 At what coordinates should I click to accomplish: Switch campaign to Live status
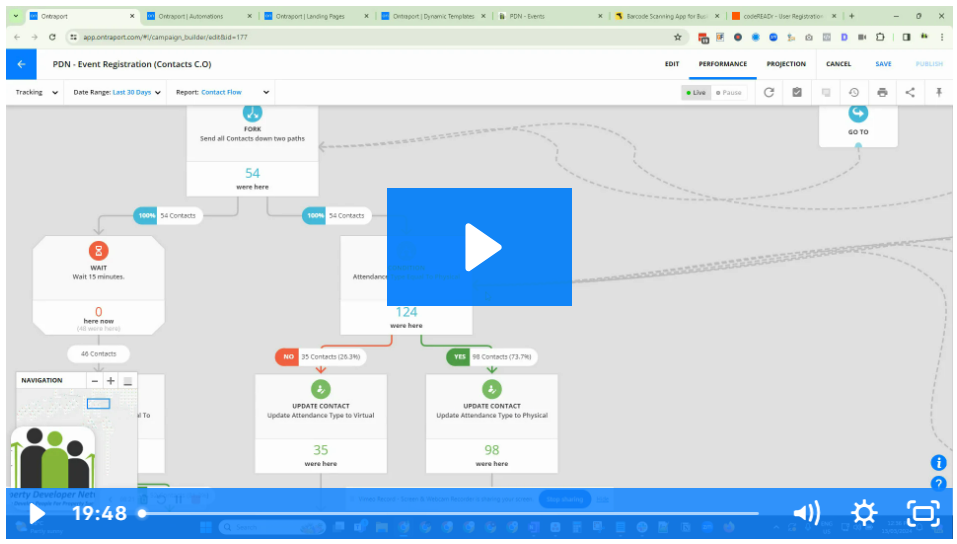(x=696, y=92)
